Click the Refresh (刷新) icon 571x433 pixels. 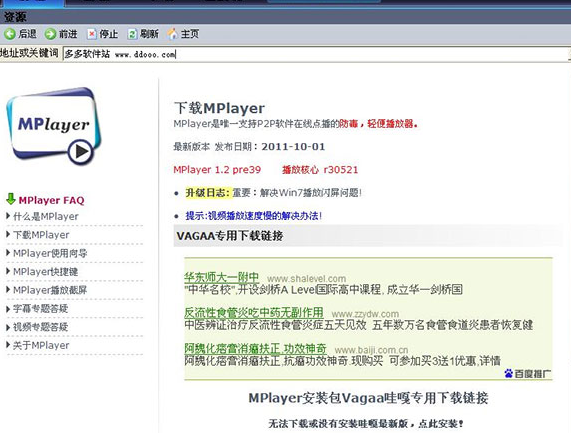[132, 34]
